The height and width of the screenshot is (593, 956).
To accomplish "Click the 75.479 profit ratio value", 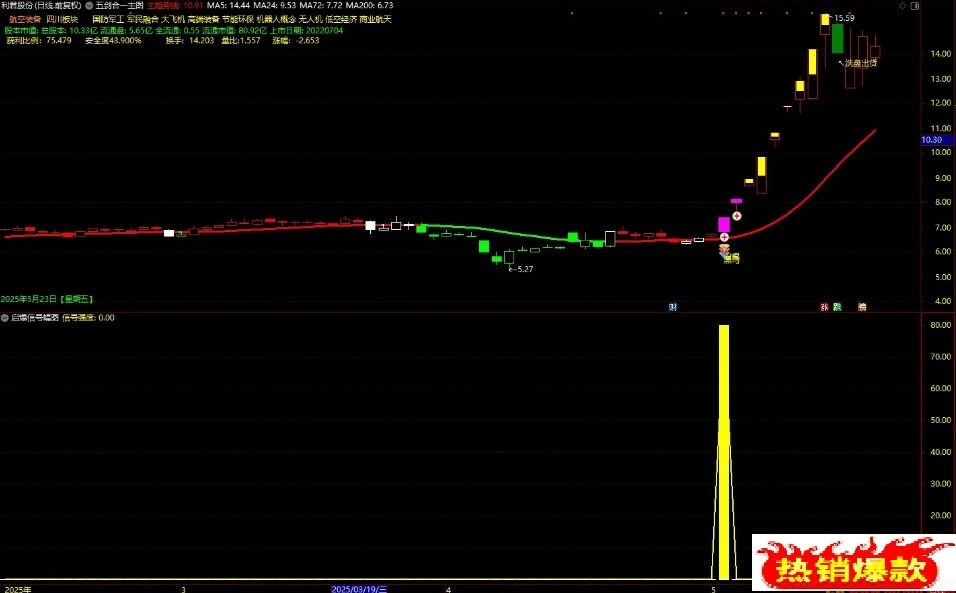I will click(59, 41).
